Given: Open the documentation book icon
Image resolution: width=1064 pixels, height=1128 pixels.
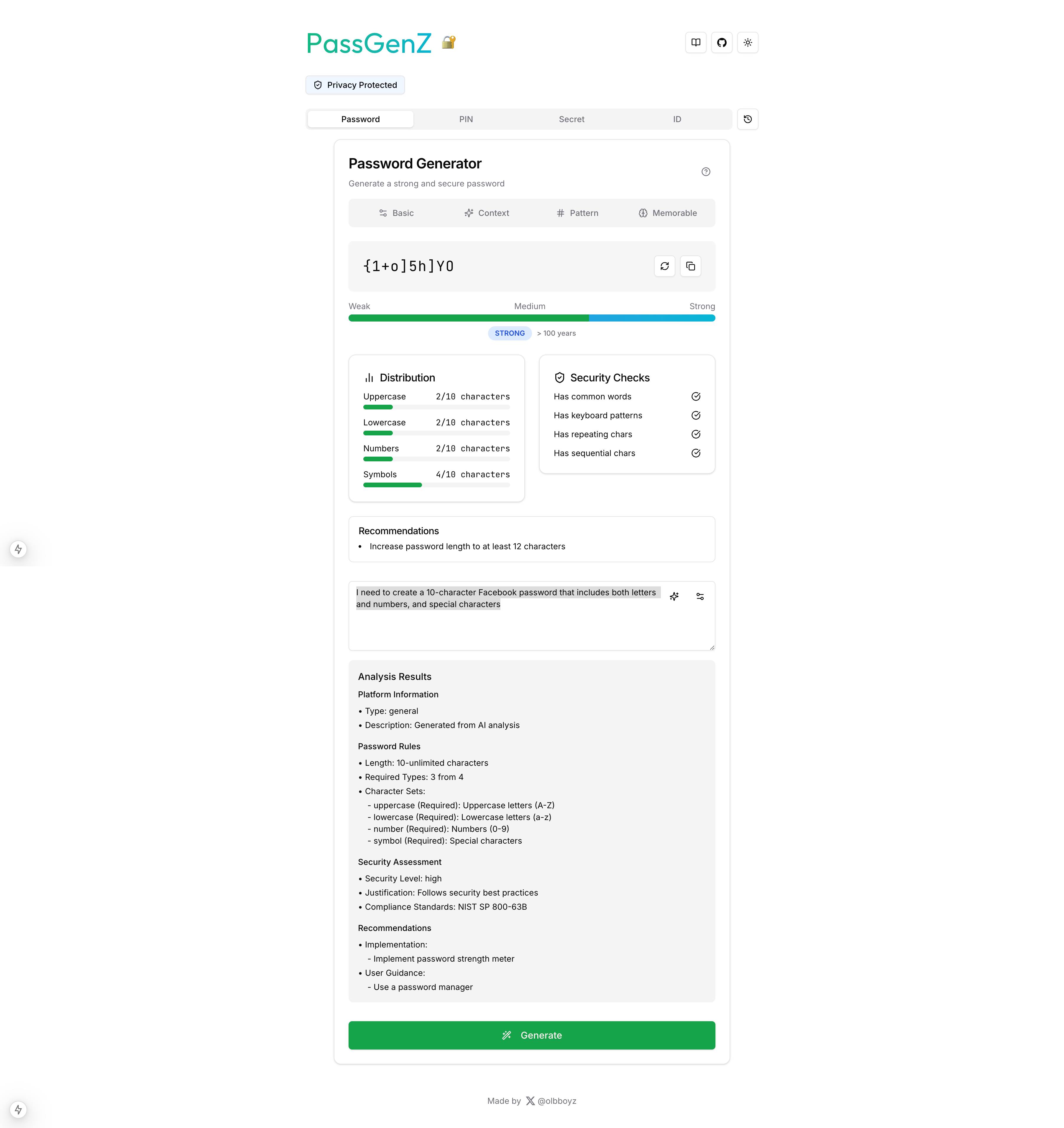Looking at the screenshot, I should pos(695,42).
